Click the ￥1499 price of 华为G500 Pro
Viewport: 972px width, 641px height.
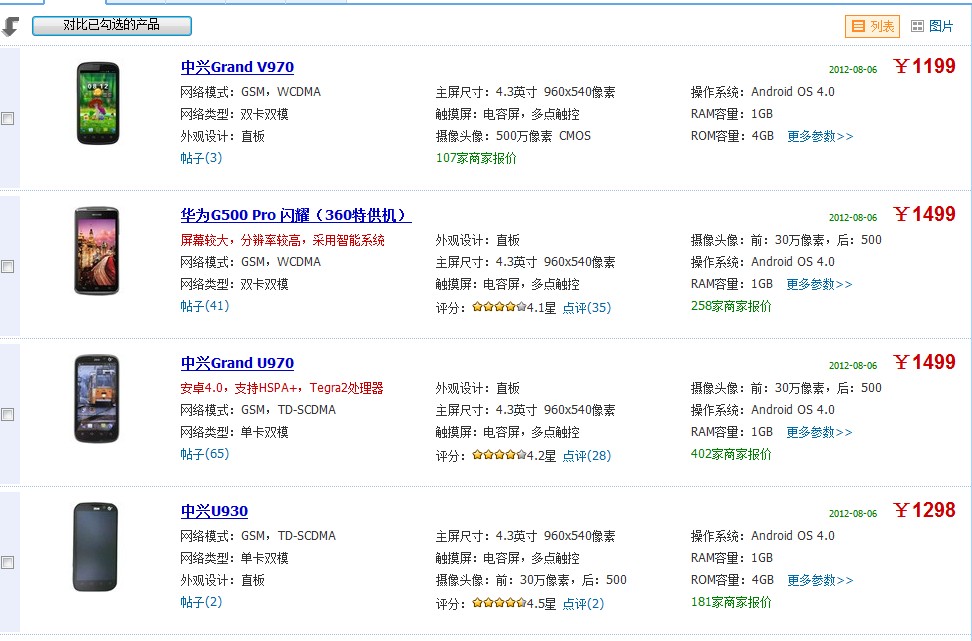924,214
